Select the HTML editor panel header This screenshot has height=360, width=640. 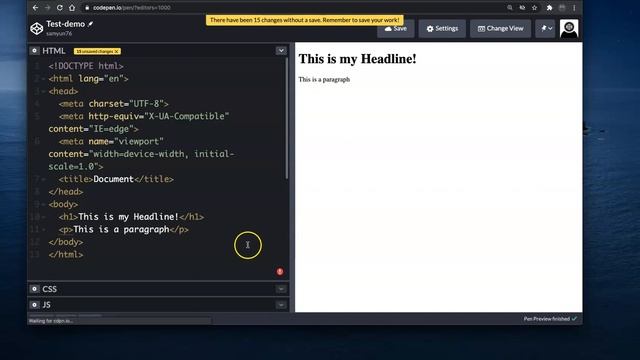(158, 51)
